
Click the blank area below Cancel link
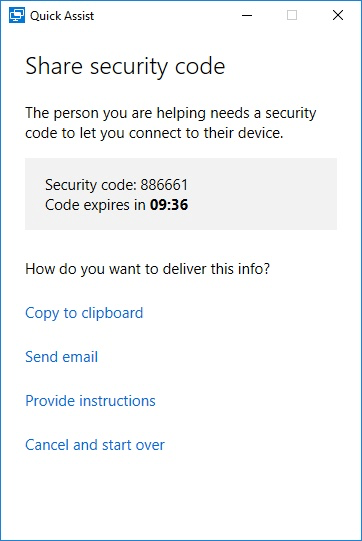pyautogui.click(x=181, y=497)
